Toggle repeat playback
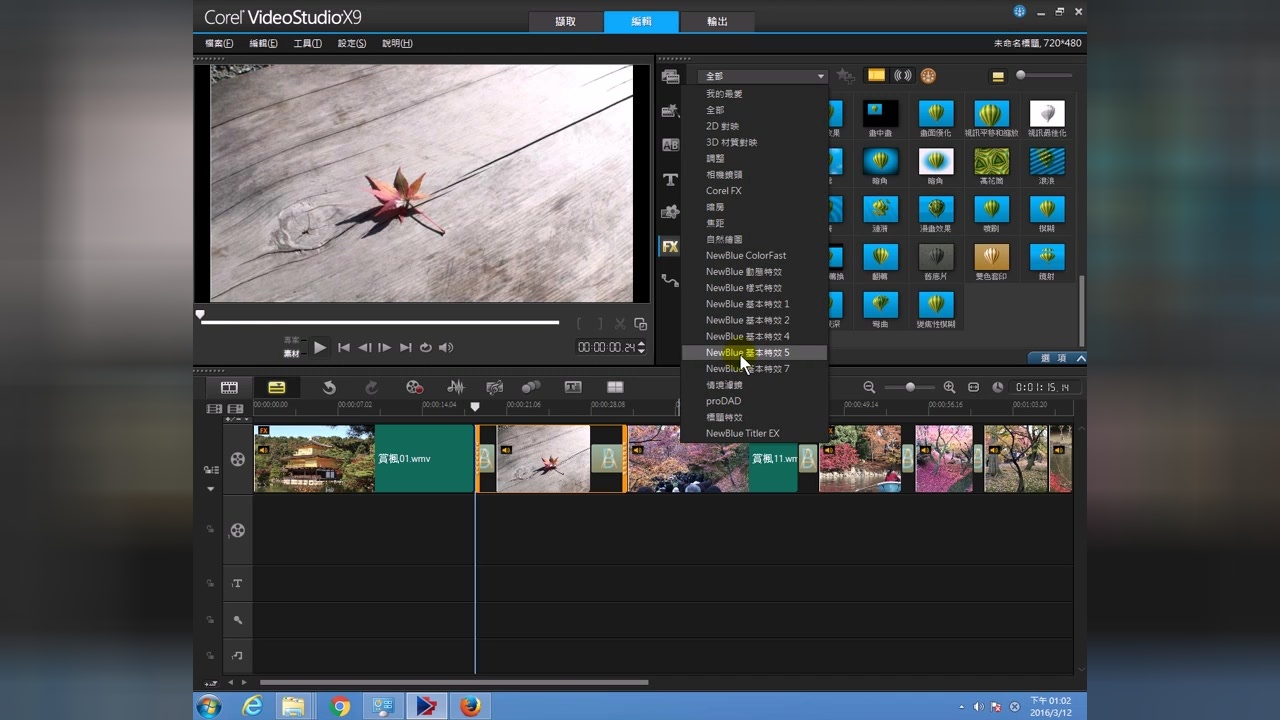 point(425,347)
